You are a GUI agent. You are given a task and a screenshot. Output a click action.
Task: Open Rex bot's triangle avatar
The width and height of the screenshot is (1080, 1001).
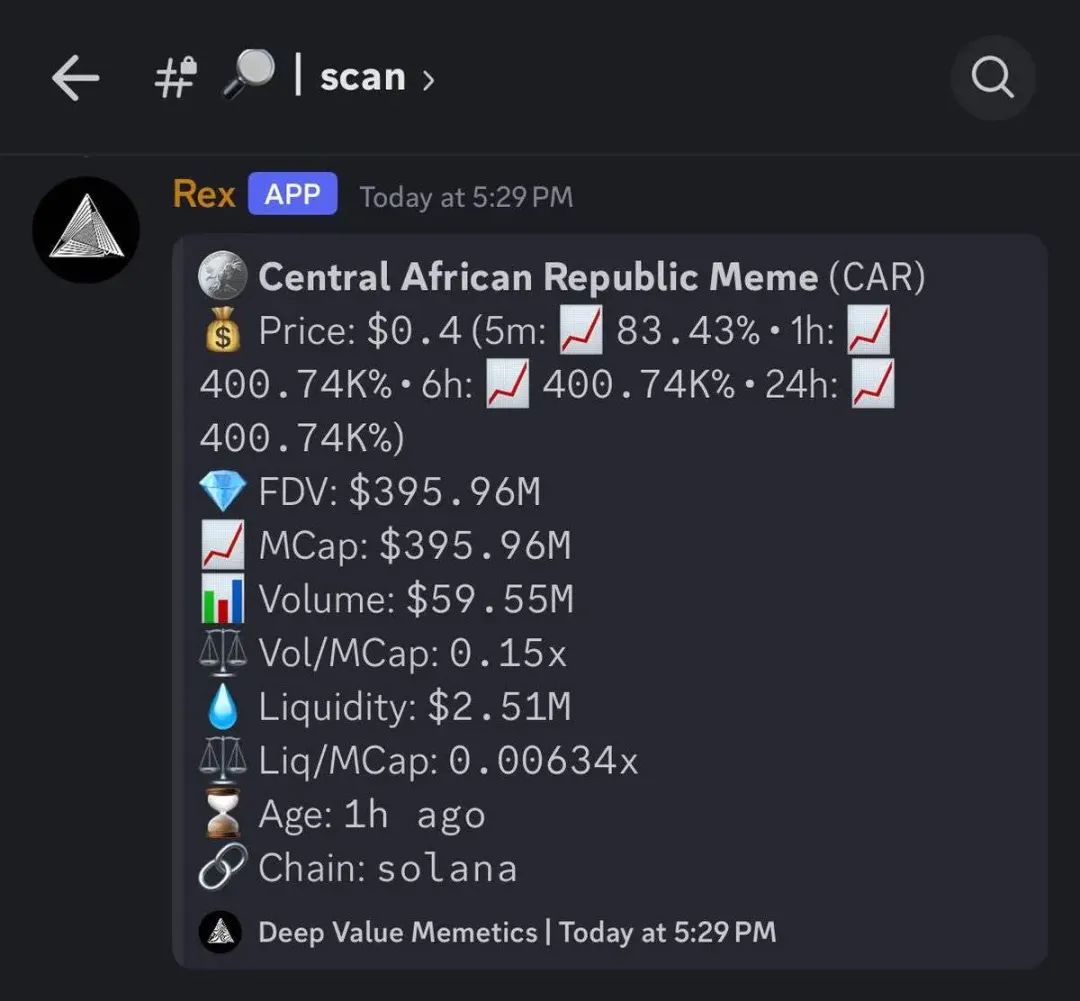(x=86, y=229)
